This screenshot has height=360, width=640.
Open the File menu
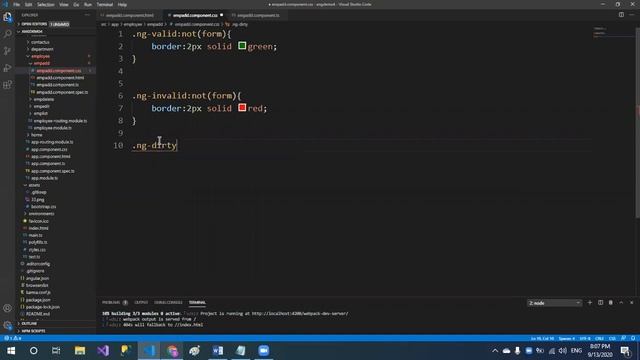click(x=16, y=4)
